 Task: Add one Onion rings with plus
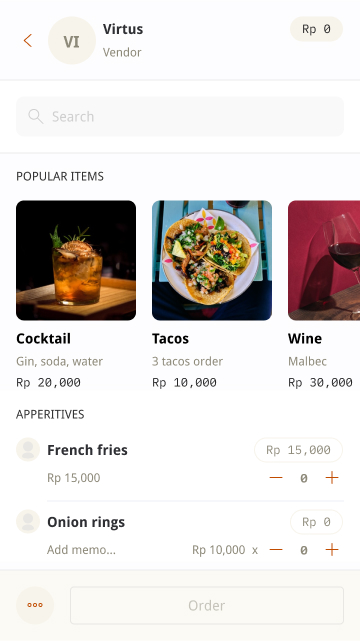tap(332, 549)
